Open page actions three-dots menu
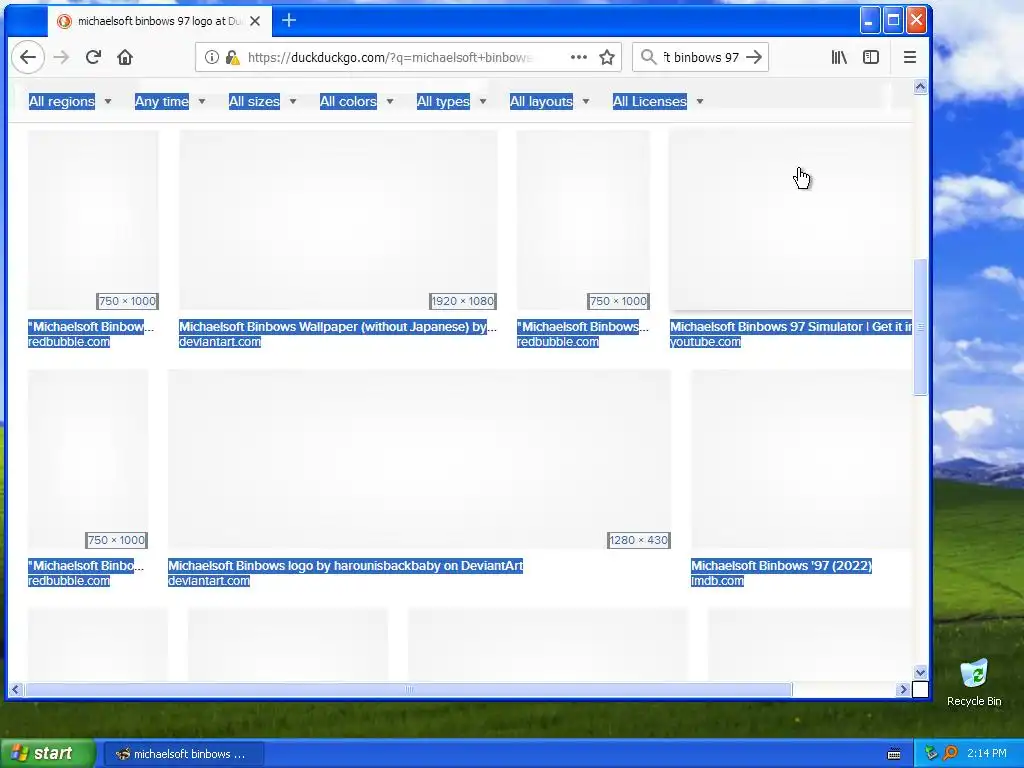This screenshot has height=768, width=1024. [579, 57]
